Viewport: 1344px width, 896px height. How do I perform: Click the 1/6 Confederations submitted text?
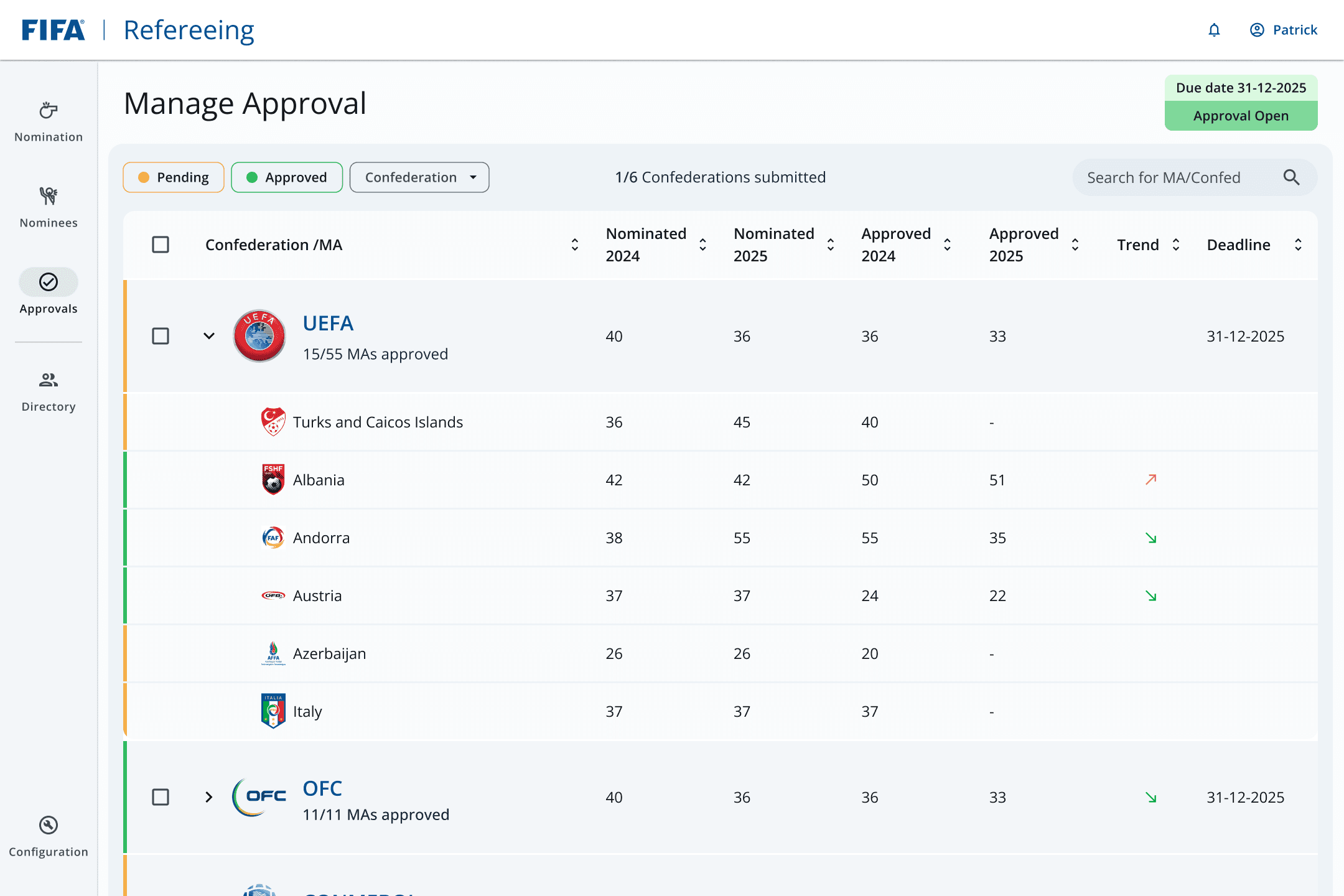pos(721,177)
